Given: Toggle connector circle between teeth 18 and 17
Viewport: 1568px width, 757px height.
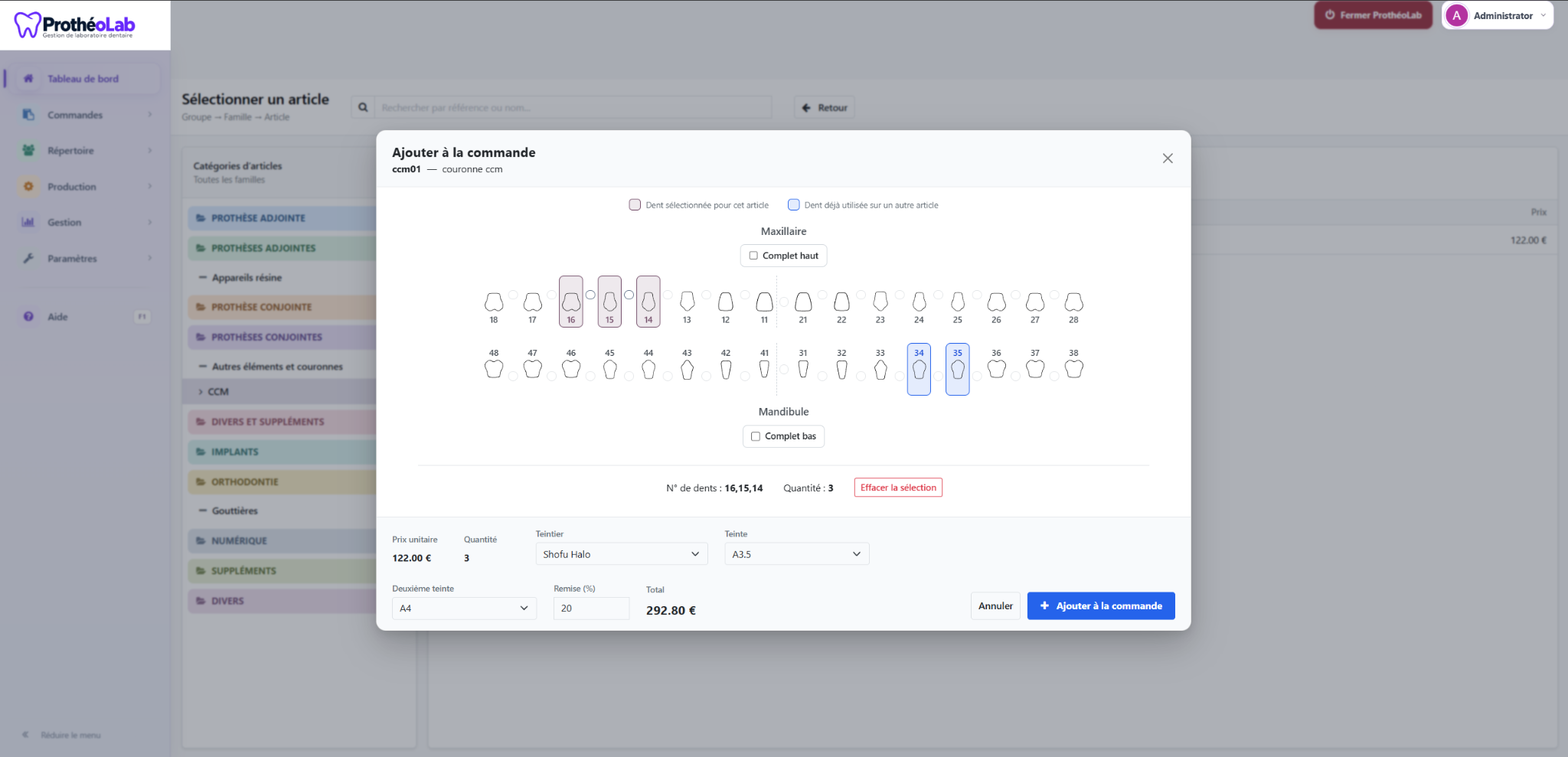Looking at the screenshot, I should pyautogui.click(x=513, y=295).
